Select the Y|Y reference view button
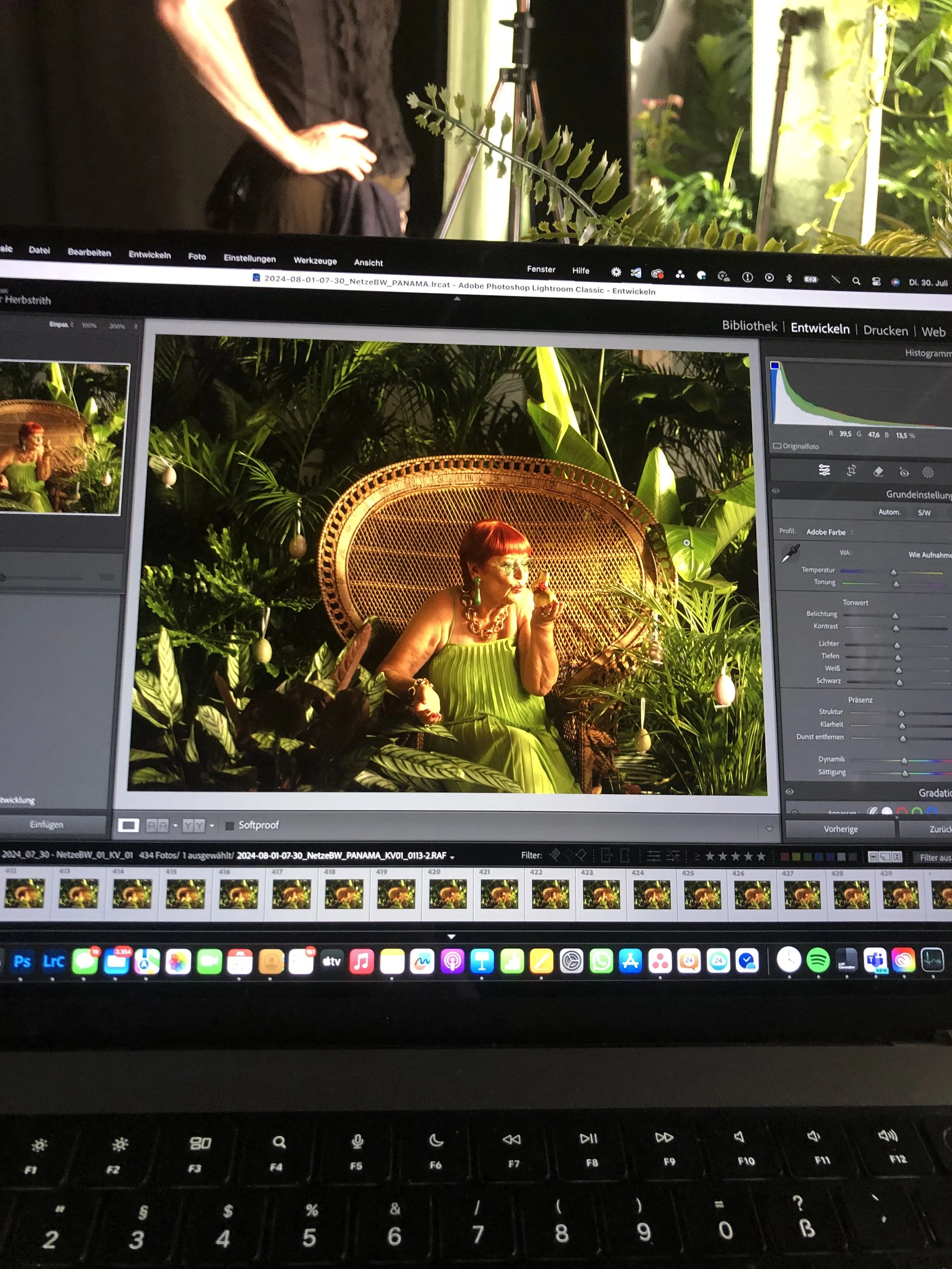The height and width of the screenshot is (1269, 952). 194,825
